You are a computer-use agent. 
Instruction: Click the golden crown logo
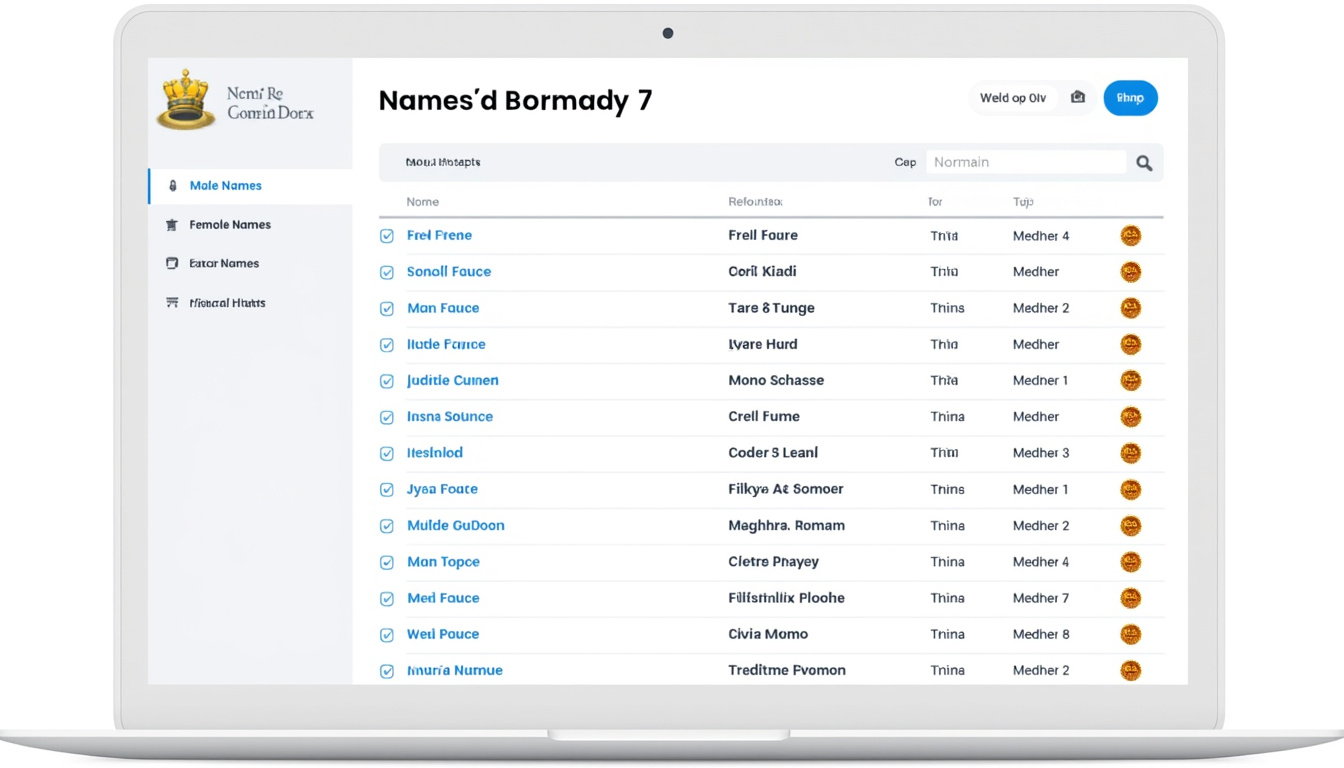(x=186, y=100)
